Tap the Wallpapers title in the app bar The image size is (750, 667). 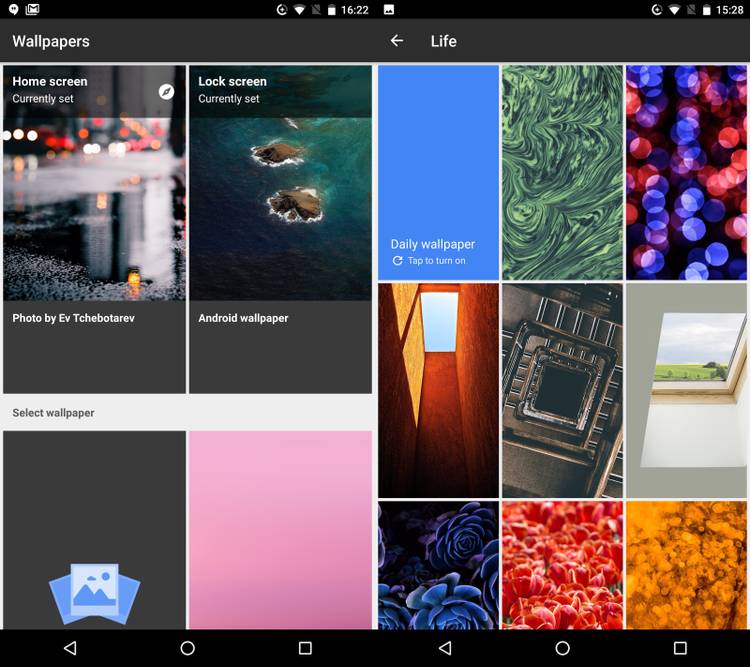pyautogui.click(x=51, y=41)
